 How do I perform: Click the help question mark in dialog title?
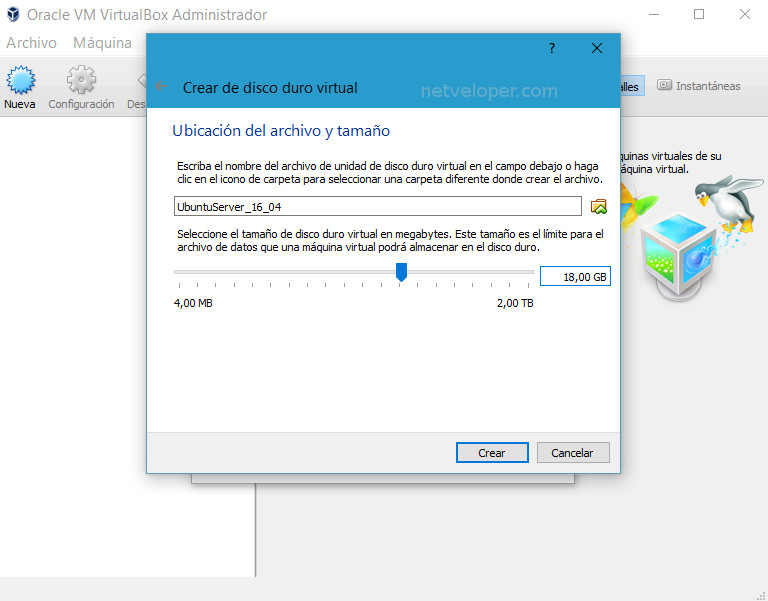[552, 48]
